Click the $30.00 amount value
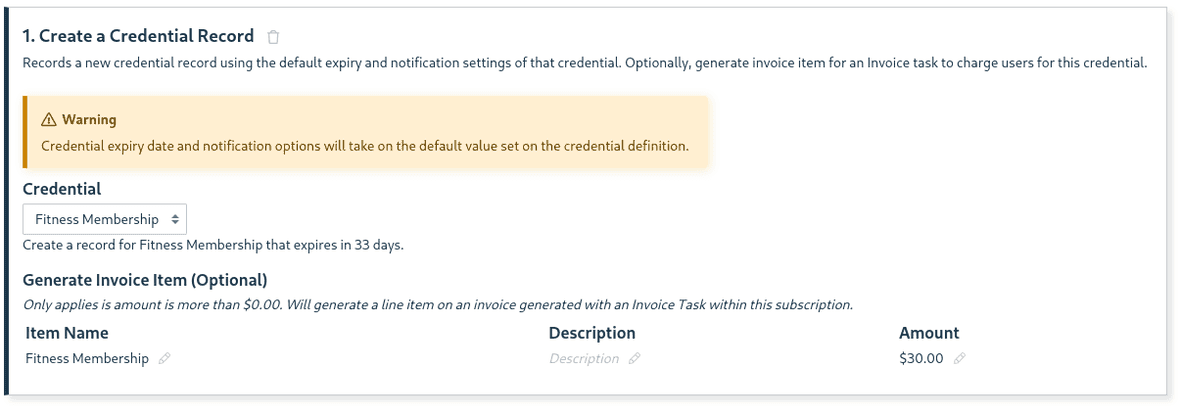The height and width of the screenshot is (406, 1180). click(x=921, y=359)
